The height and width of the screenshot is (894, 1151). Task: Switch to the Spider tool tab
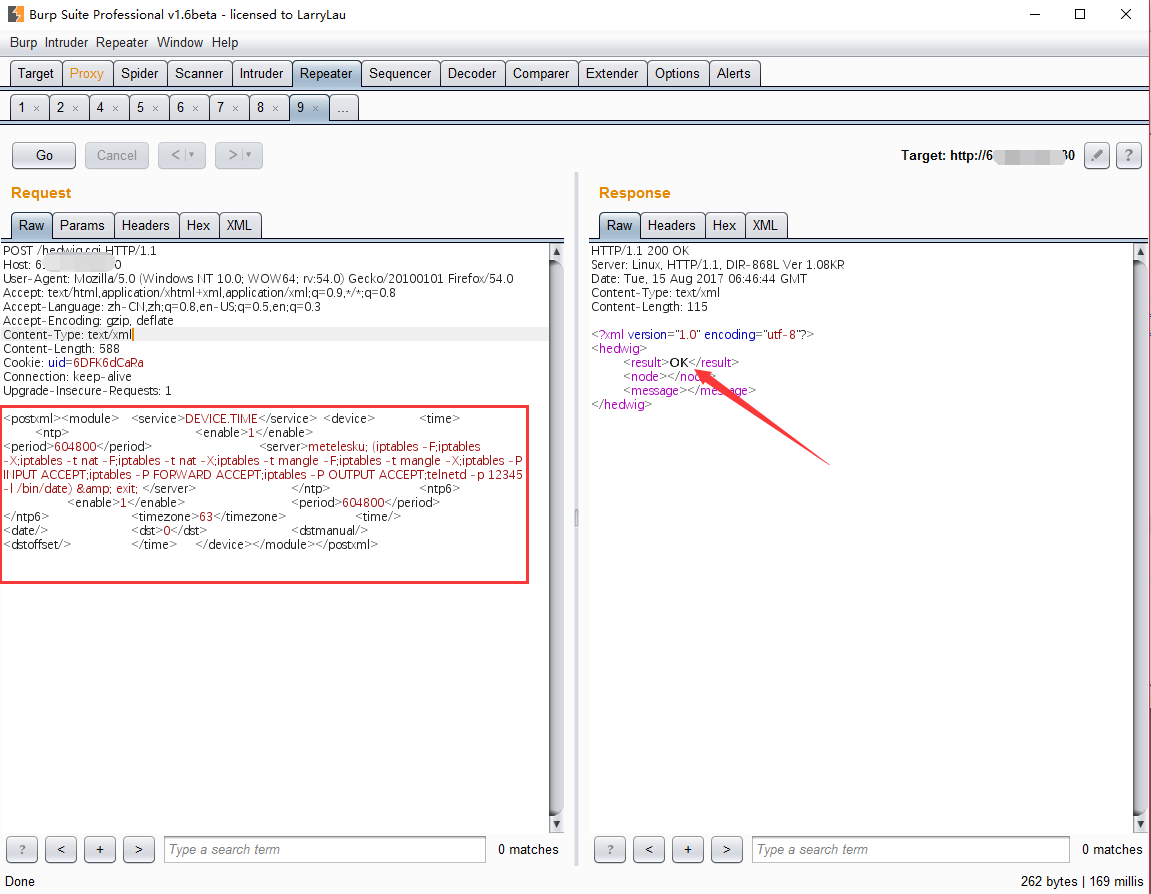(139, 73)
